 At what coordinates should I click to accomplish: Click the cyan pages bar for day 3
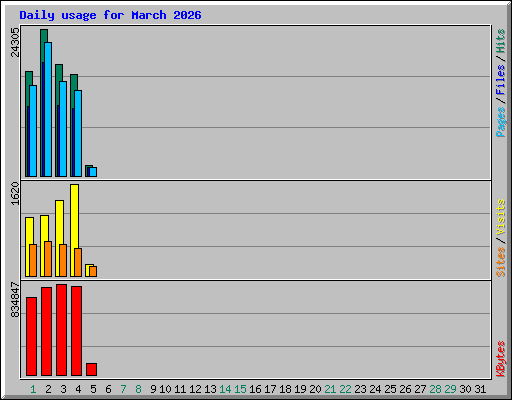pyautogui.click(x=63, y=129)
